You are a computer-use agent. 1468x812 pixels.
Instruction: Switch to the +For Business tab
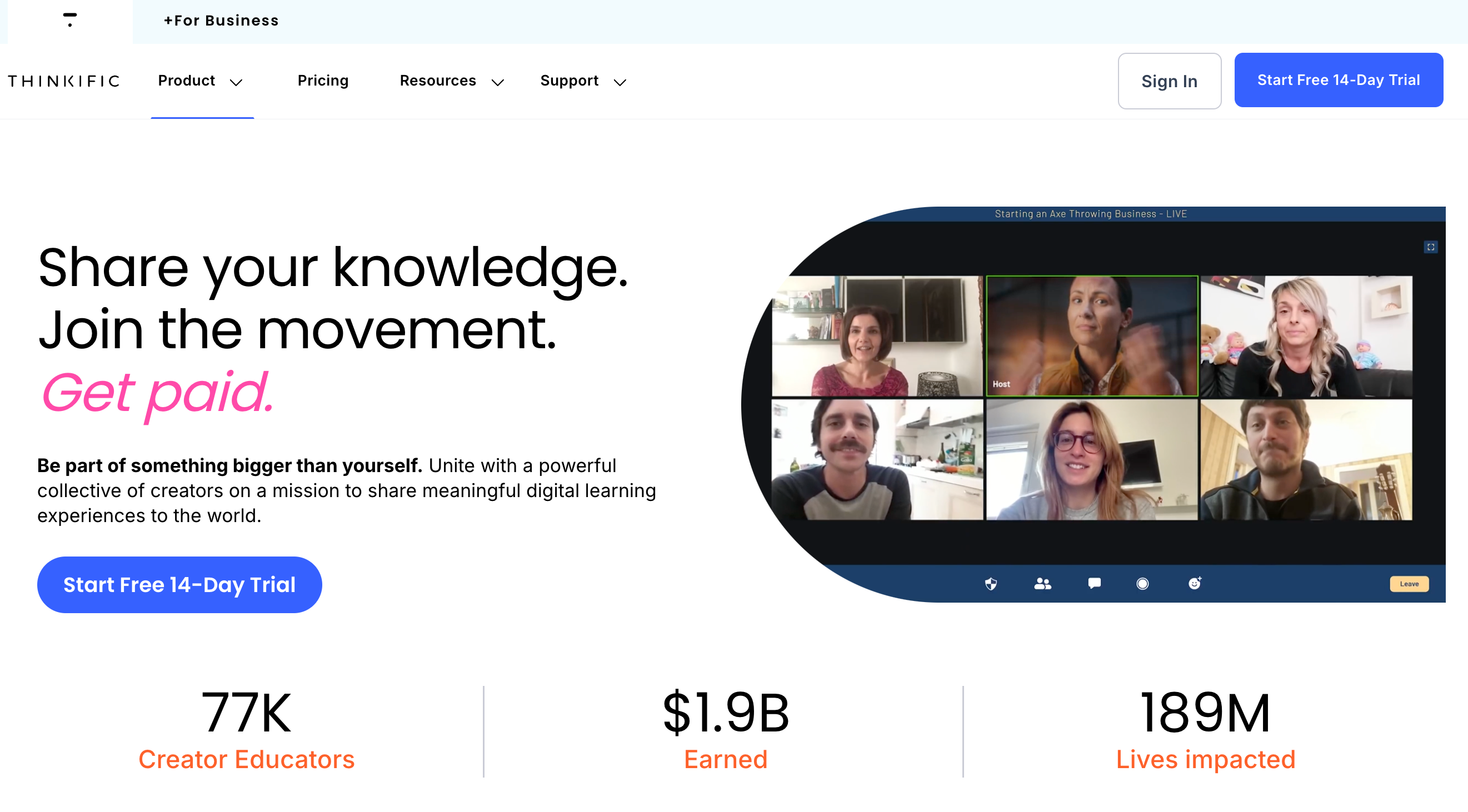pos(221,20)
